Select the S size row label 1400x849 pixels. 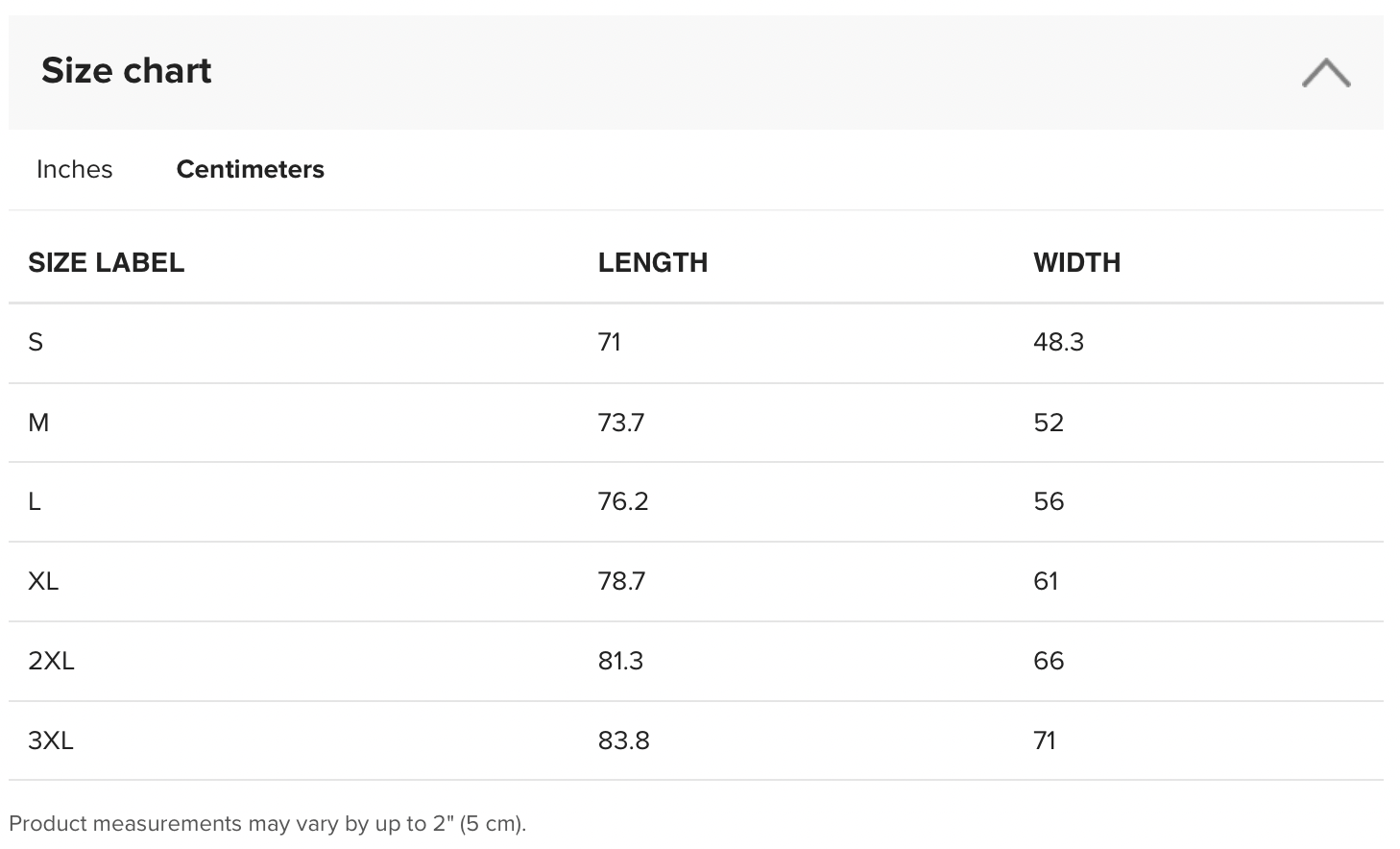(36, 342)
